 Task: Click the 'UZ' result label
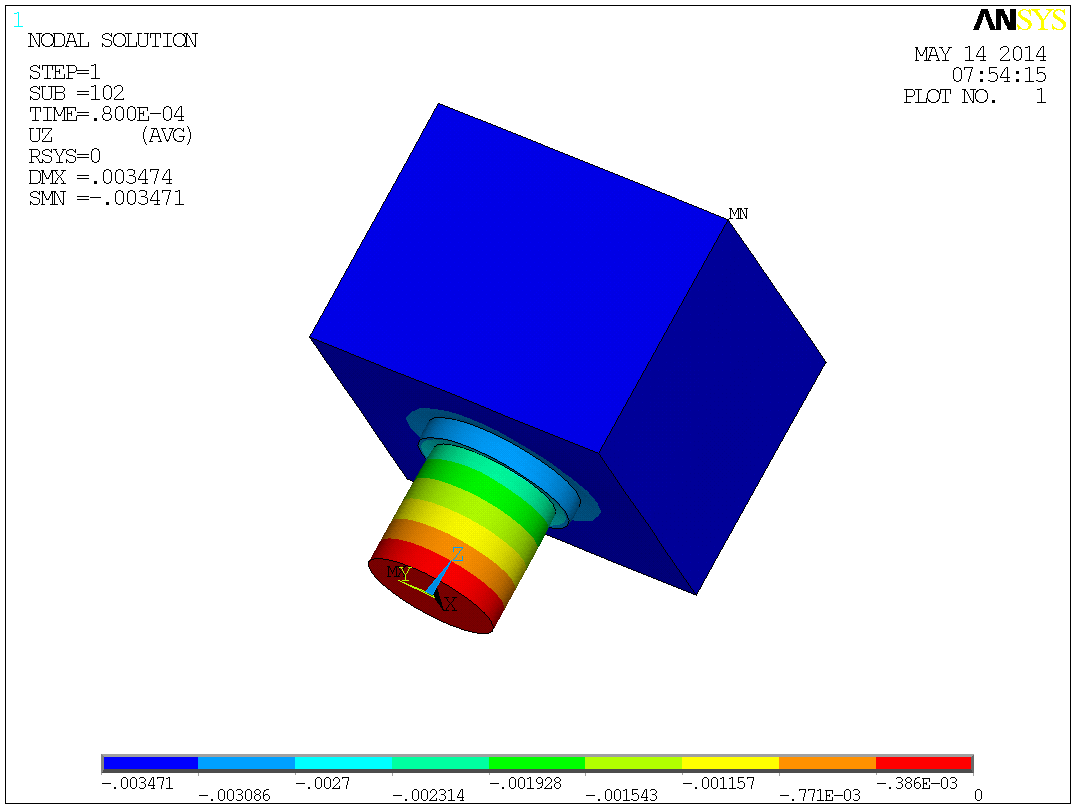click(41, 135)
